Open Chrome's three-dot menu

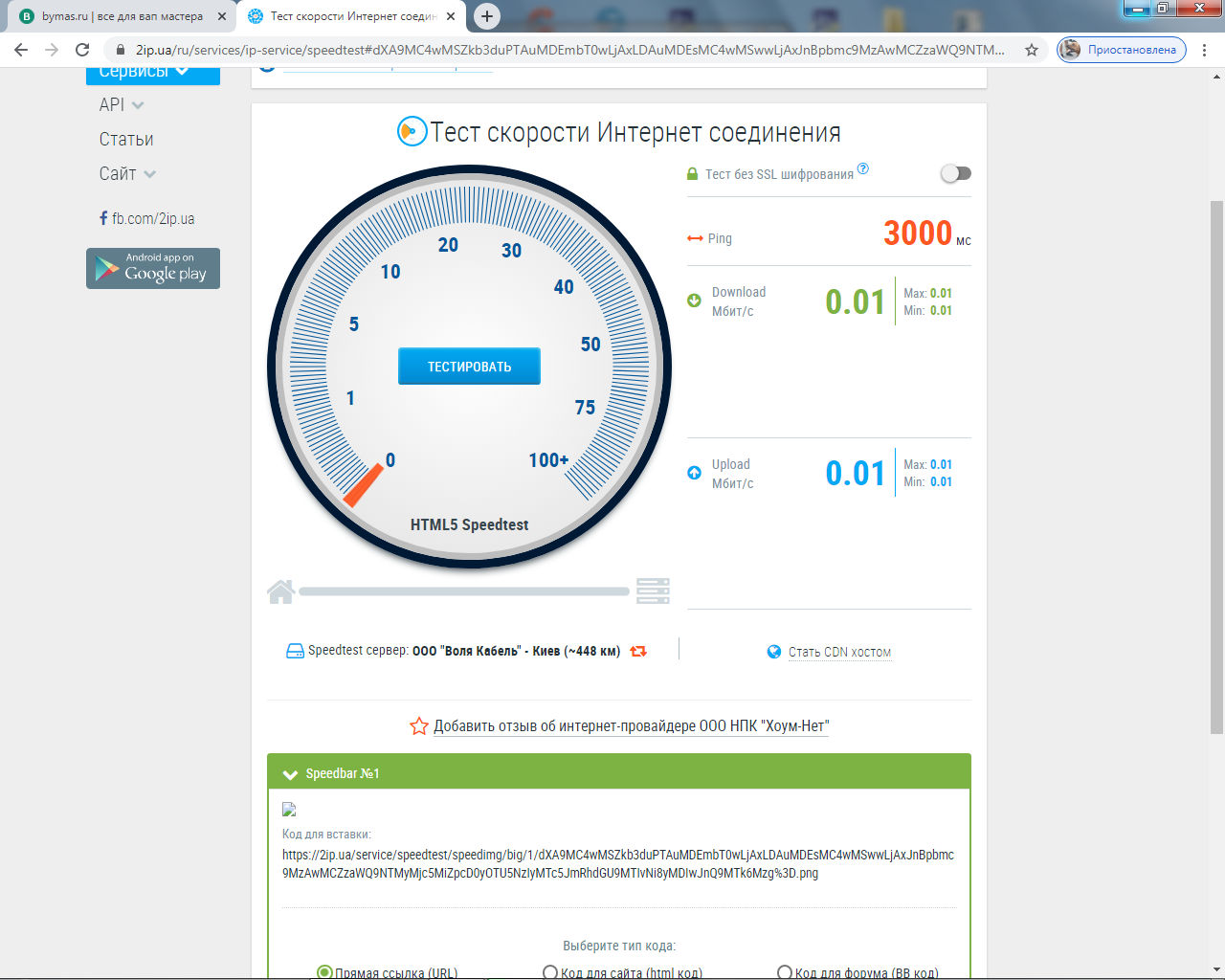coord(1204,50)
